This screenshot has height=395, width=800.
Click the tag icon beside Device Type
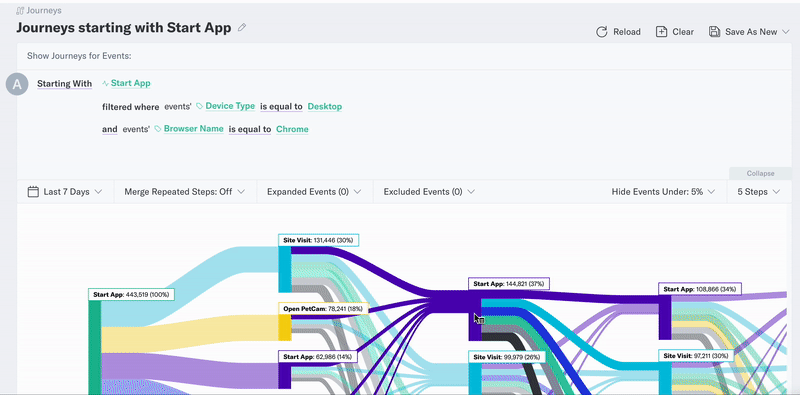tap(199, 106)
